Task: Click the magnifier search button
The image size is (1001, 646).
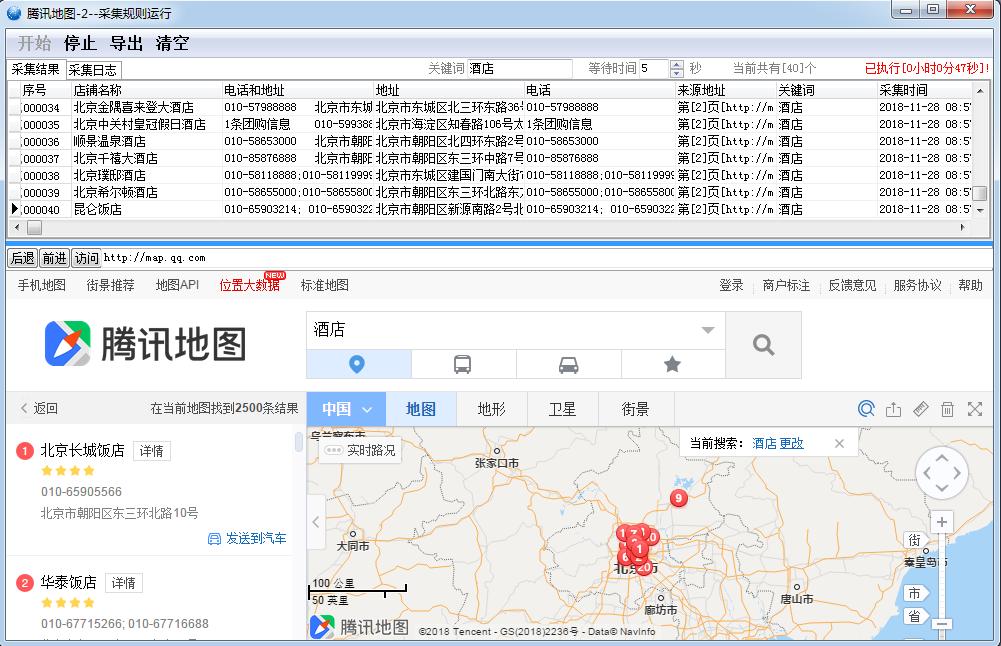Action: coord(764,345)
